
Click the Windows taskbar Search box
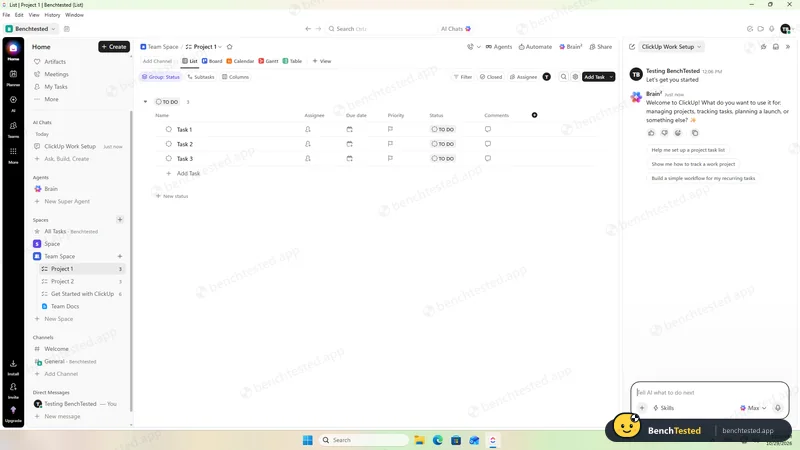click(x=363, y=440)
